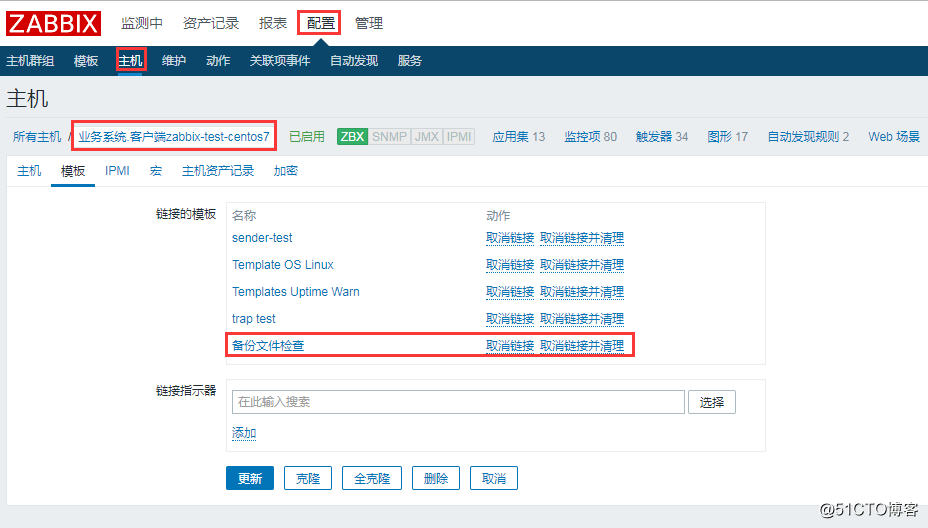The height and width of the screenshot is (528, 928).
Task: Go to 动作 in the blue submenu bar
Action: coord(218,61)
